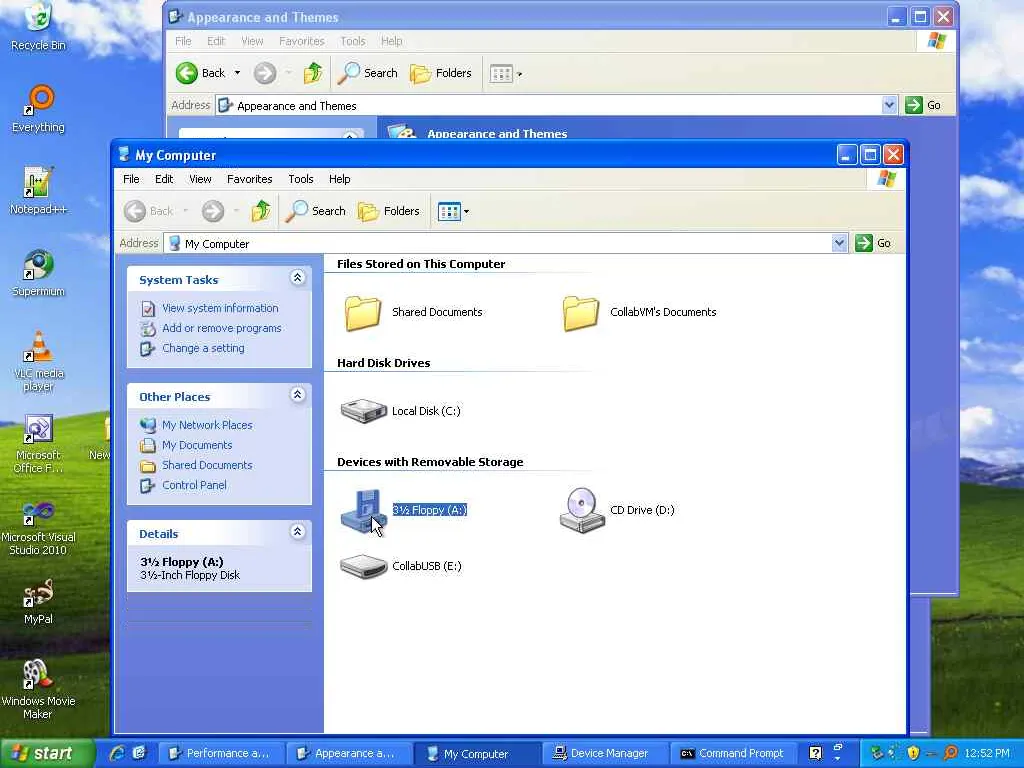Open Views dropdown arrow in My Computer toolbar
Image resolution: width=1024 pixels, height=768 pixels.
pyautogui.click(x=466, y=212)
